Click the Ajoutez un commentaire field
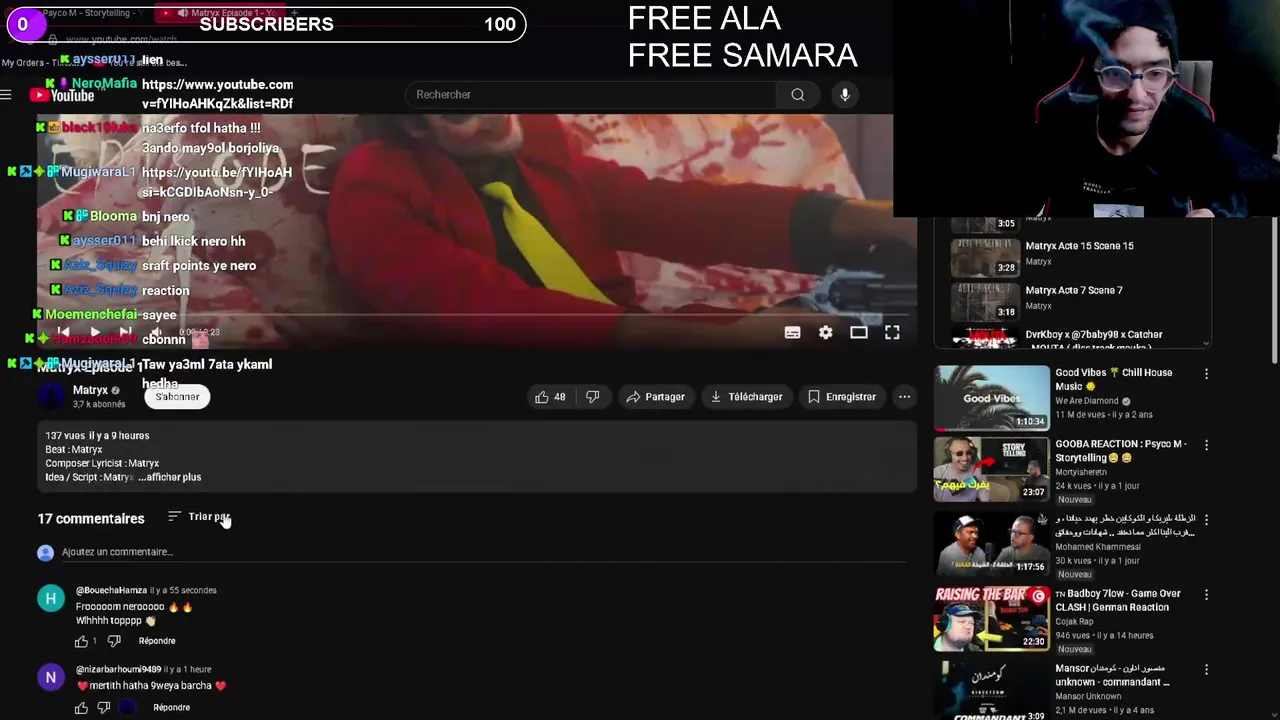The image size is (1280, 720). [x=484, y=552]
